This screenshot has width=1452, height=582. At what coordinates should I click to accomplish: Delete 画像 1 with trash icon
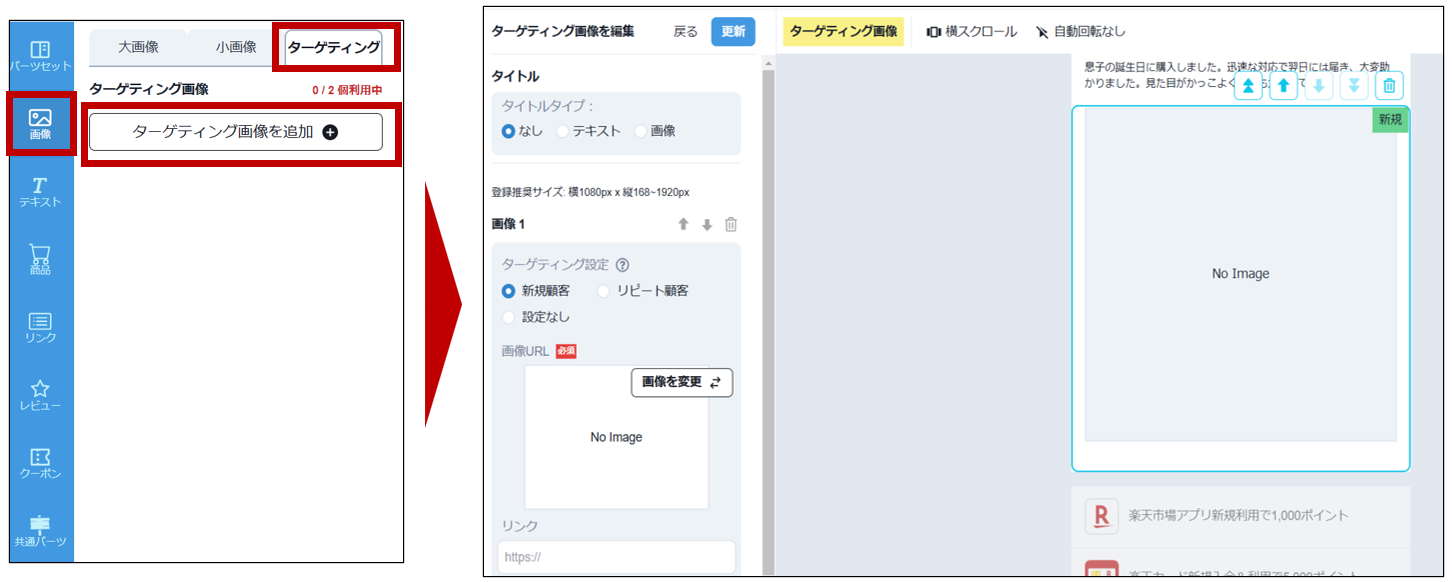pyautogui.click(x=731, y=225)
